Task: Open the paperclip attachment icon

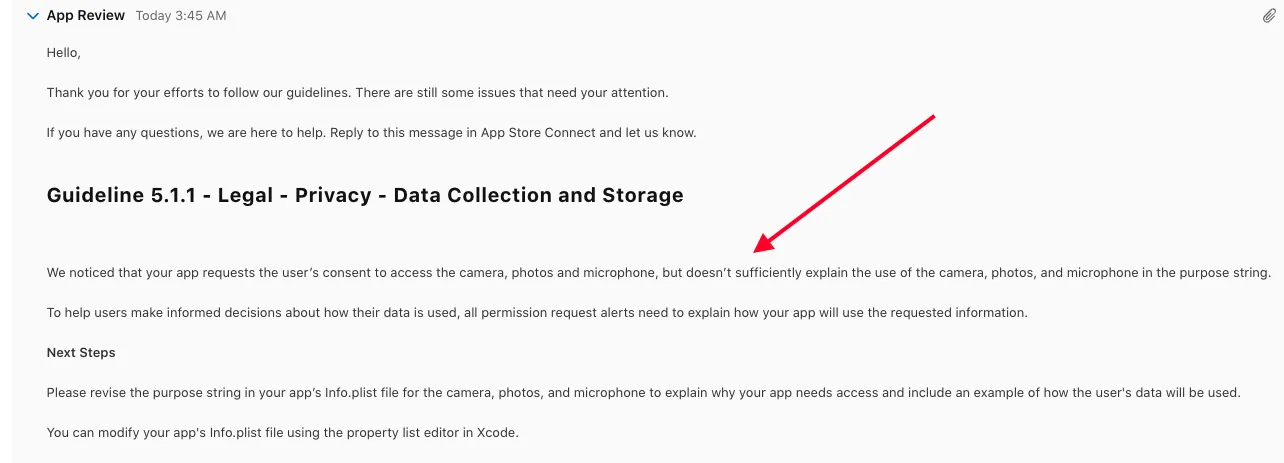Action: [1269, 16]
